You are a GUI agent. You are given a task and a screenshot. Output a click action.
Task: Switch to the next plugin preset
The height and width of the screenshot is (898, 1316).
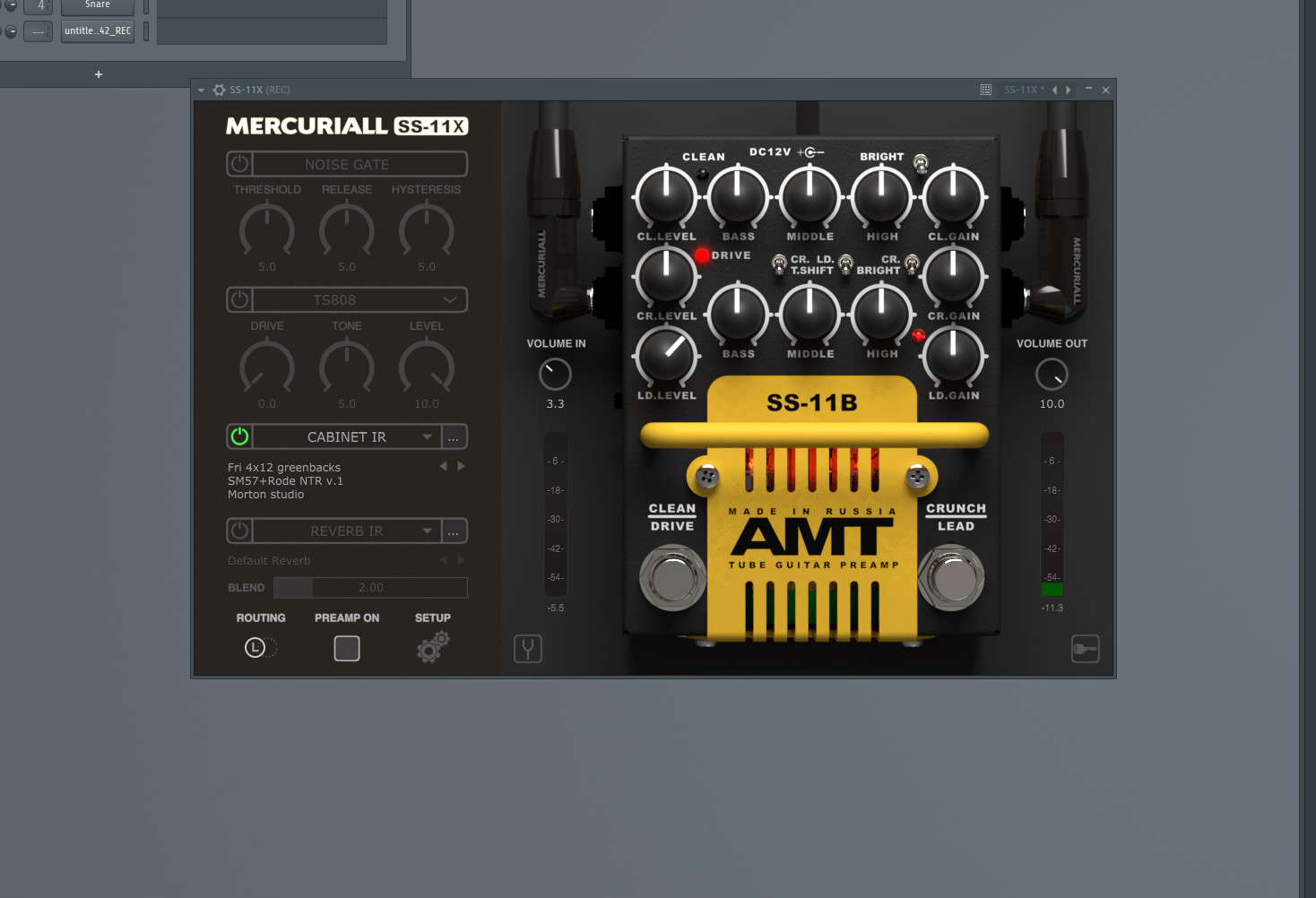[x=1068, y=90]
